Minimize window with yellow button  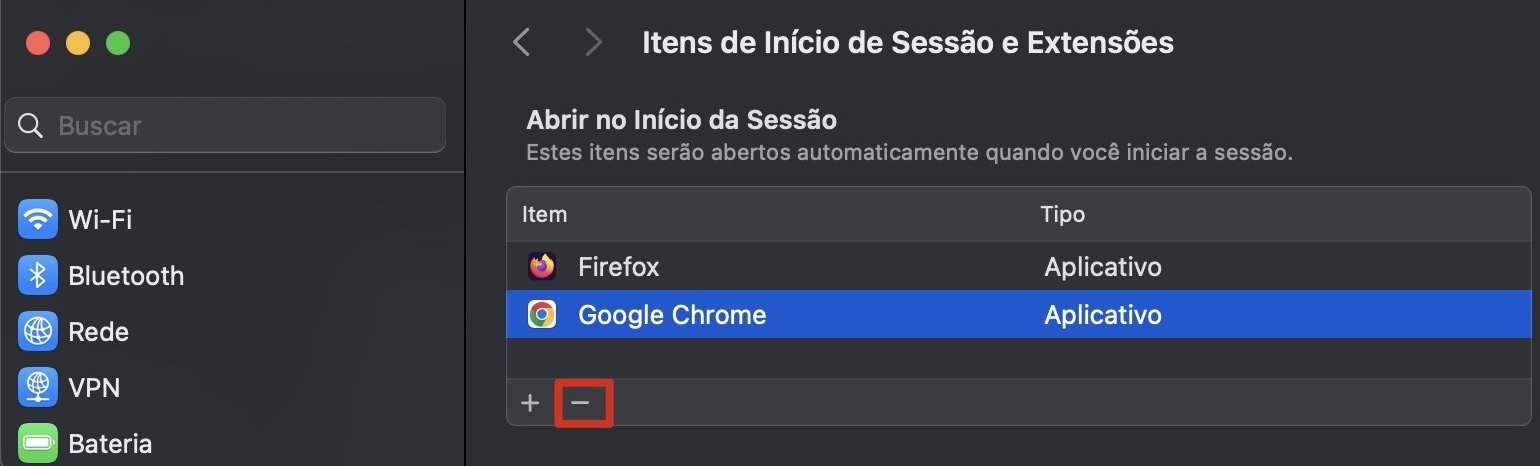pos(78,44)
